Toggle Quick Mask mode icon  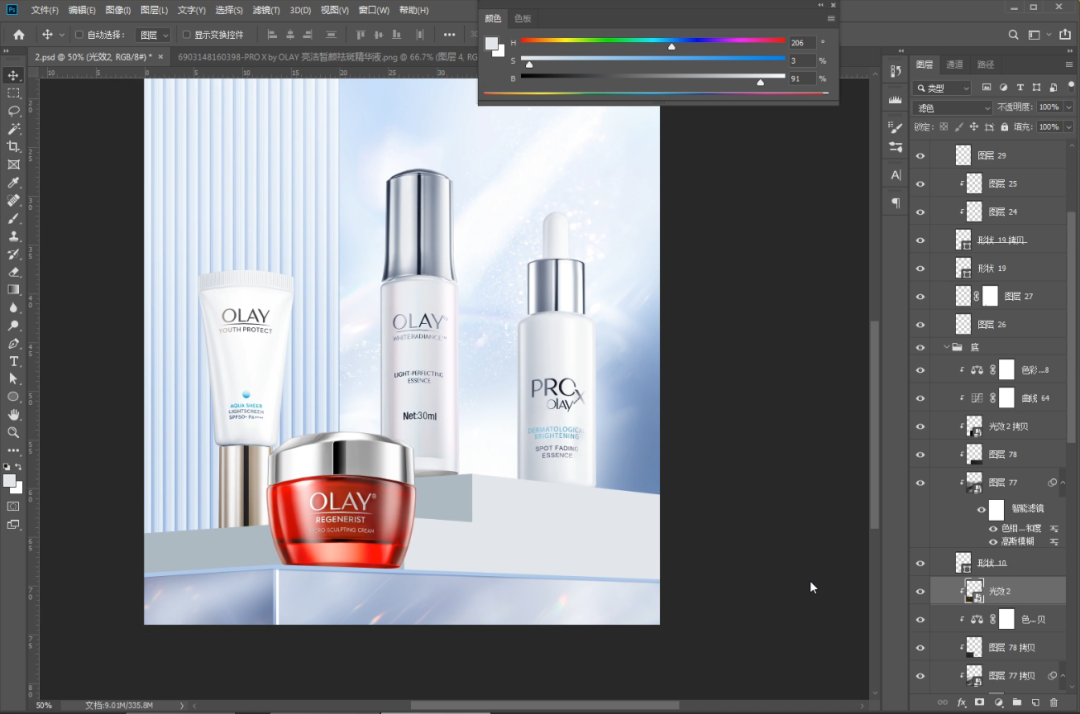13,507
